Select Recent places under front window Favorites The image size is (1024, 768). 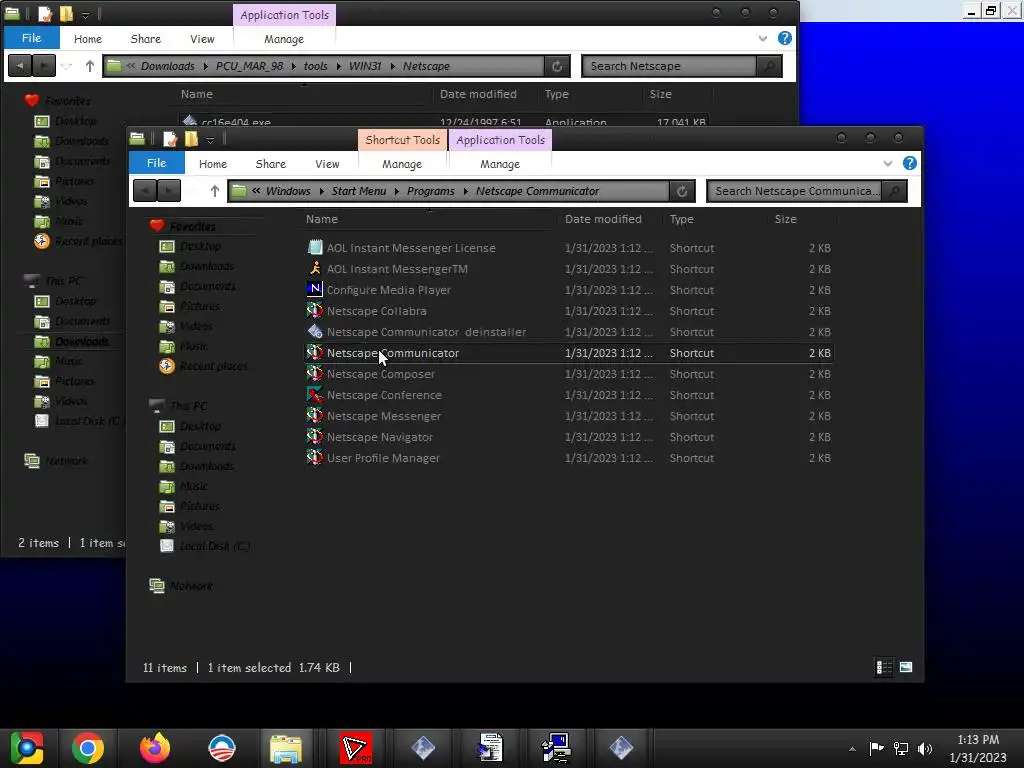click(213, 366)
